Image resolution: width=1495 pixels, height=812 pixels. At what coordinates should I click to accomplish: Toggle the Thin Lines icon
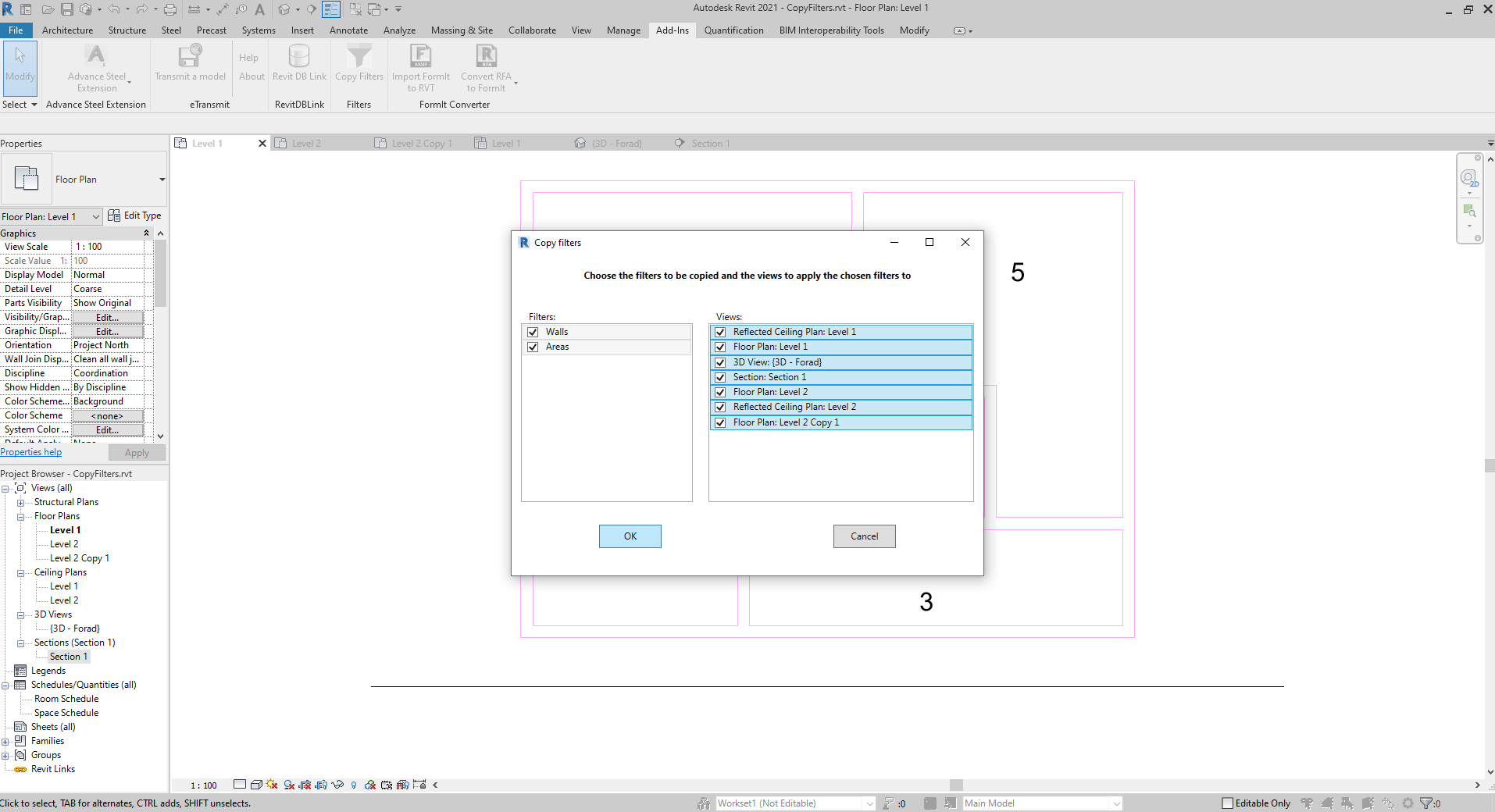pyautogui.click(x=331, y=9)
